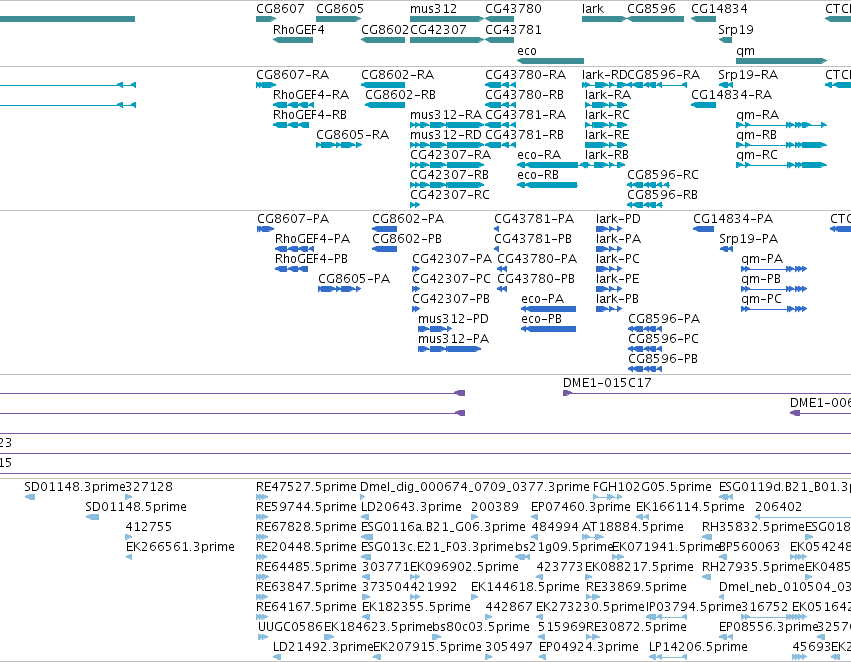Click transcript CG42307-RC

[x=449, y=195]
